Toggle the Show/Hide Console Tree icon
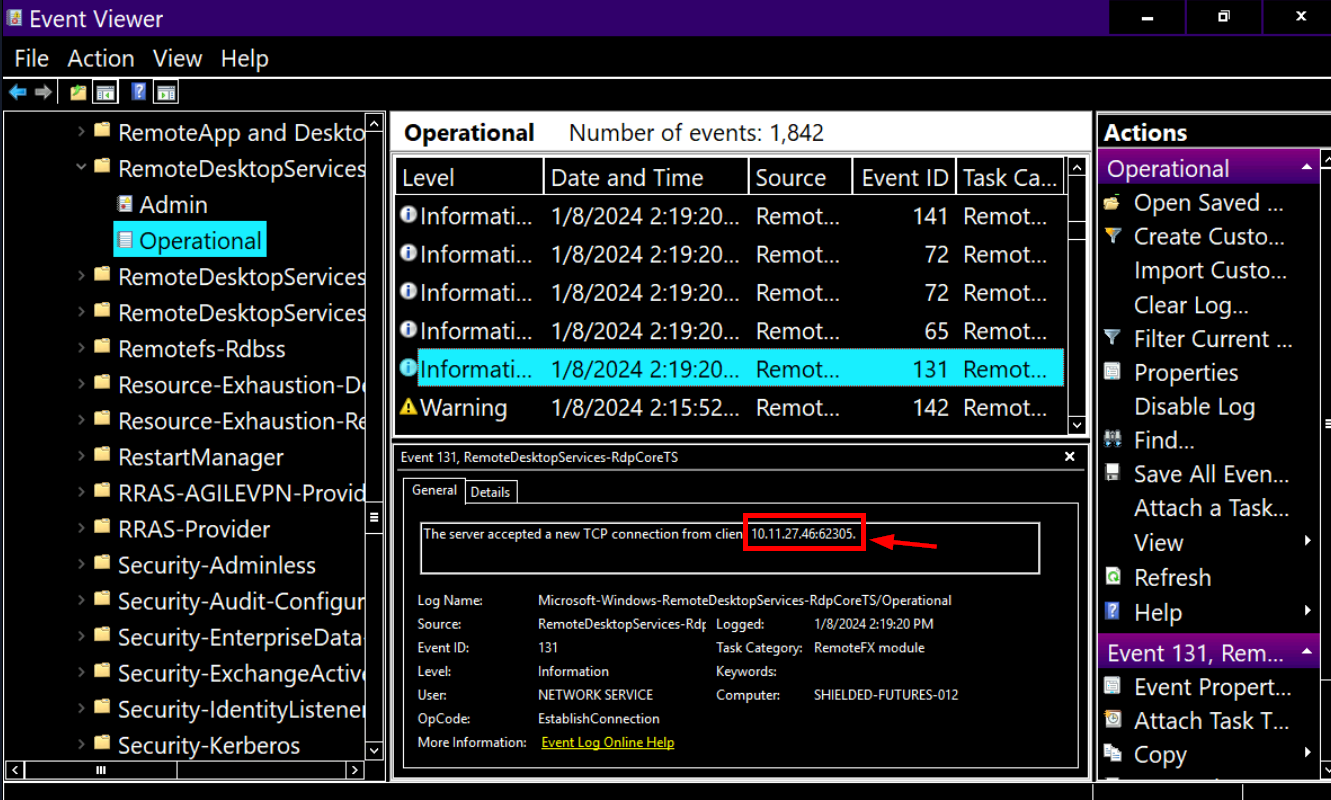The height and width of the screenshot is (800, 1331). click(104, 92)
